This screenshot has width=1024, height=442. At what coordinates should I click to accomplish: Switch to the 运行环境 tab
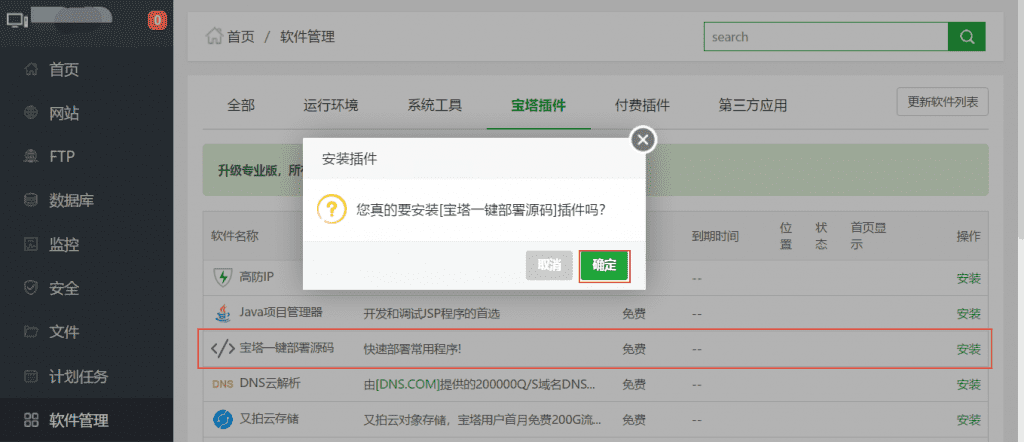331,105
